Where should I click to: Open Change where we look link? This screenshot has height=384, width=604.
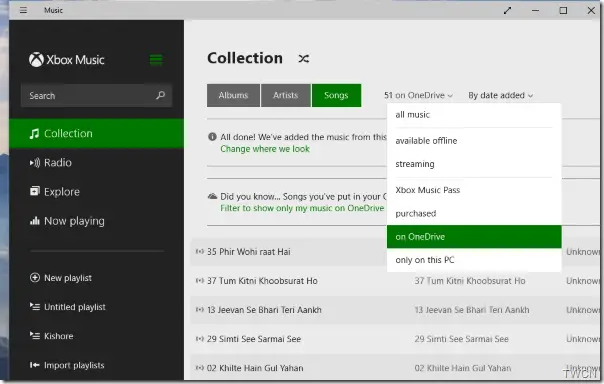coord(265,149)
